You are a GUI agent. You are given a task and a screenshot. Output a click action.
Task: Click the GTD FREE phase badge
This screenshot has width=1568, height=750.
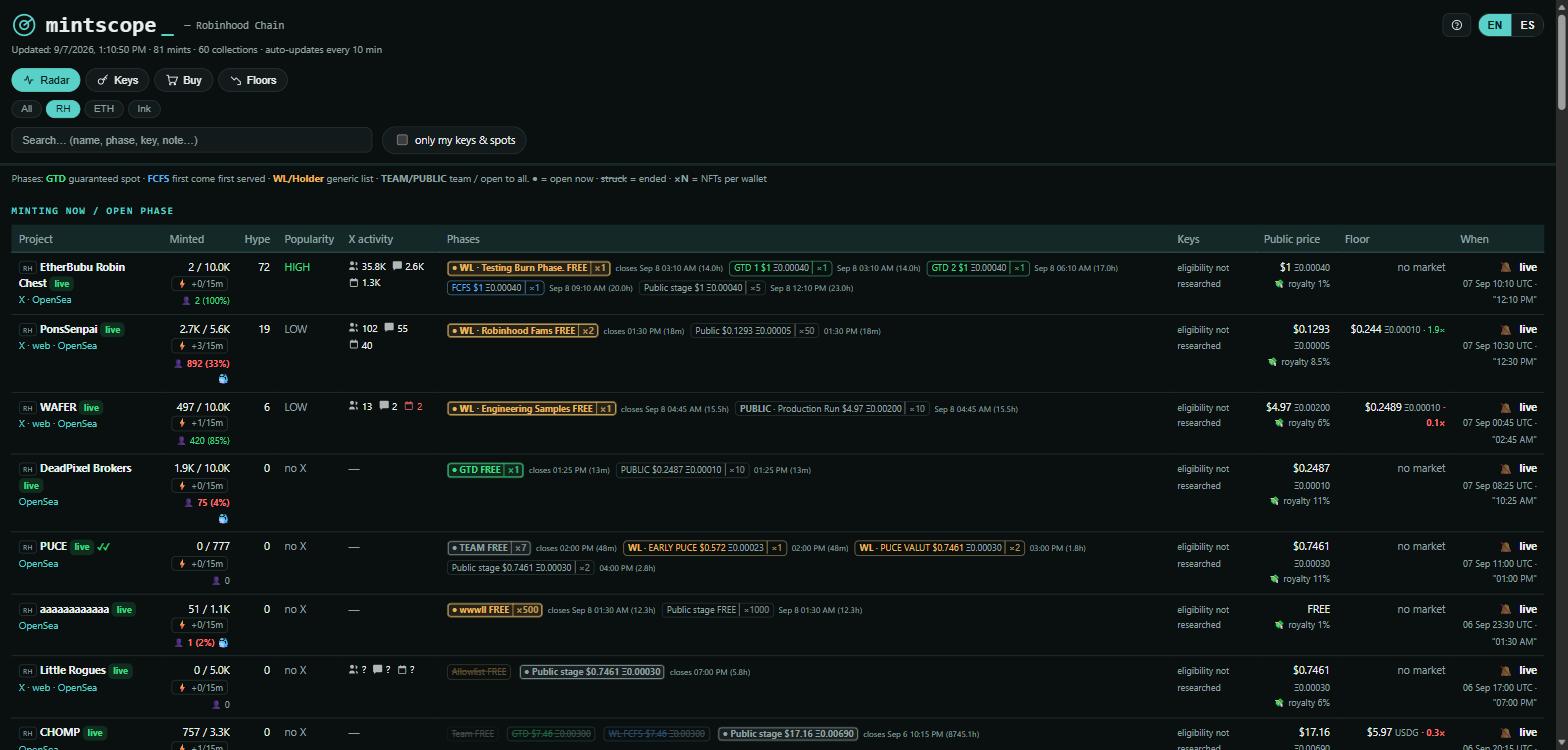(485, 470)
